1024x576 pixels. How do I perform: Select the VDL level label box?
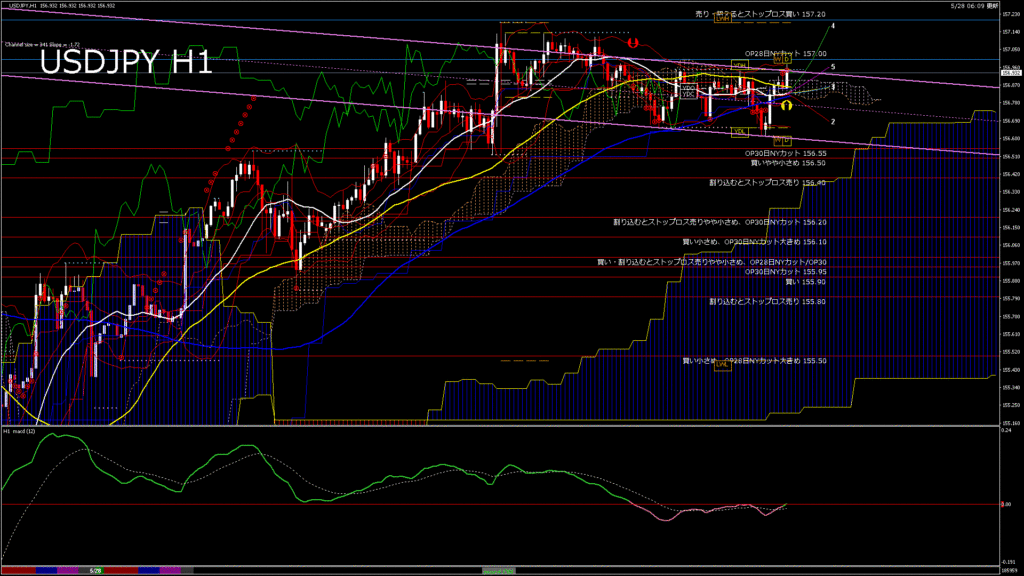click(740, 131)
